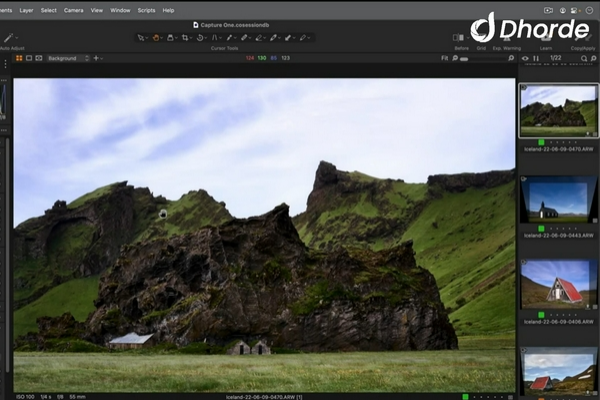Toggle the Grid overlay
Viewport: 600px width, 400px height.
481,38
